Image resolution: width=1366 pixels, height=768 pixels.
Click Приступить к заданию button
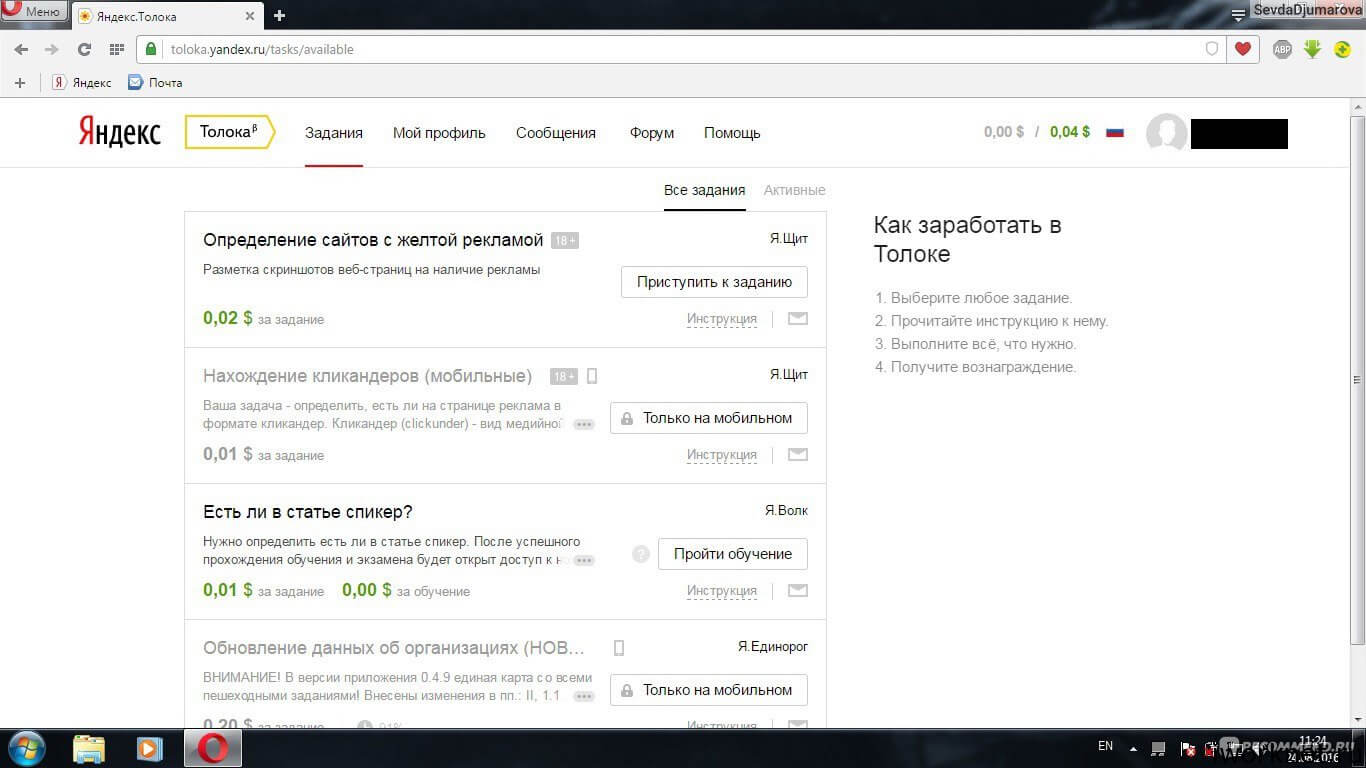(x=714, y=282)
